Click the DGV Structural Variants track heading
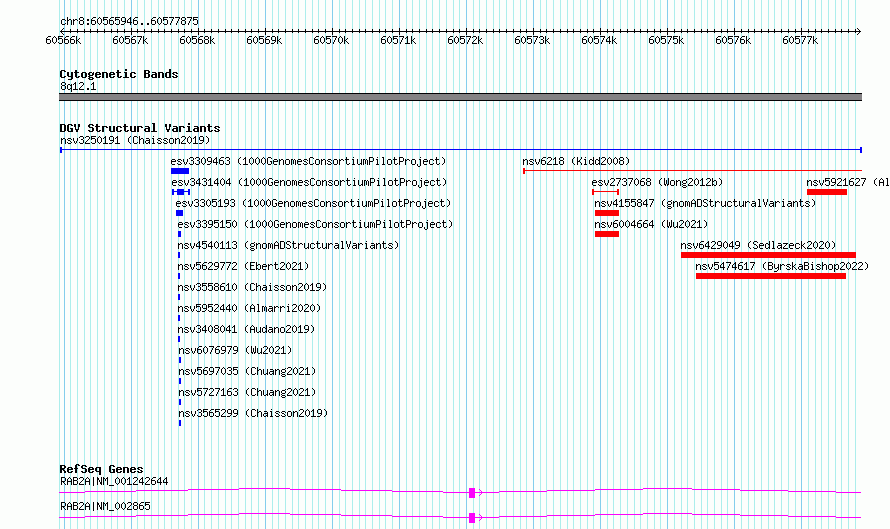890x529 pixels. tap(140, 128)
